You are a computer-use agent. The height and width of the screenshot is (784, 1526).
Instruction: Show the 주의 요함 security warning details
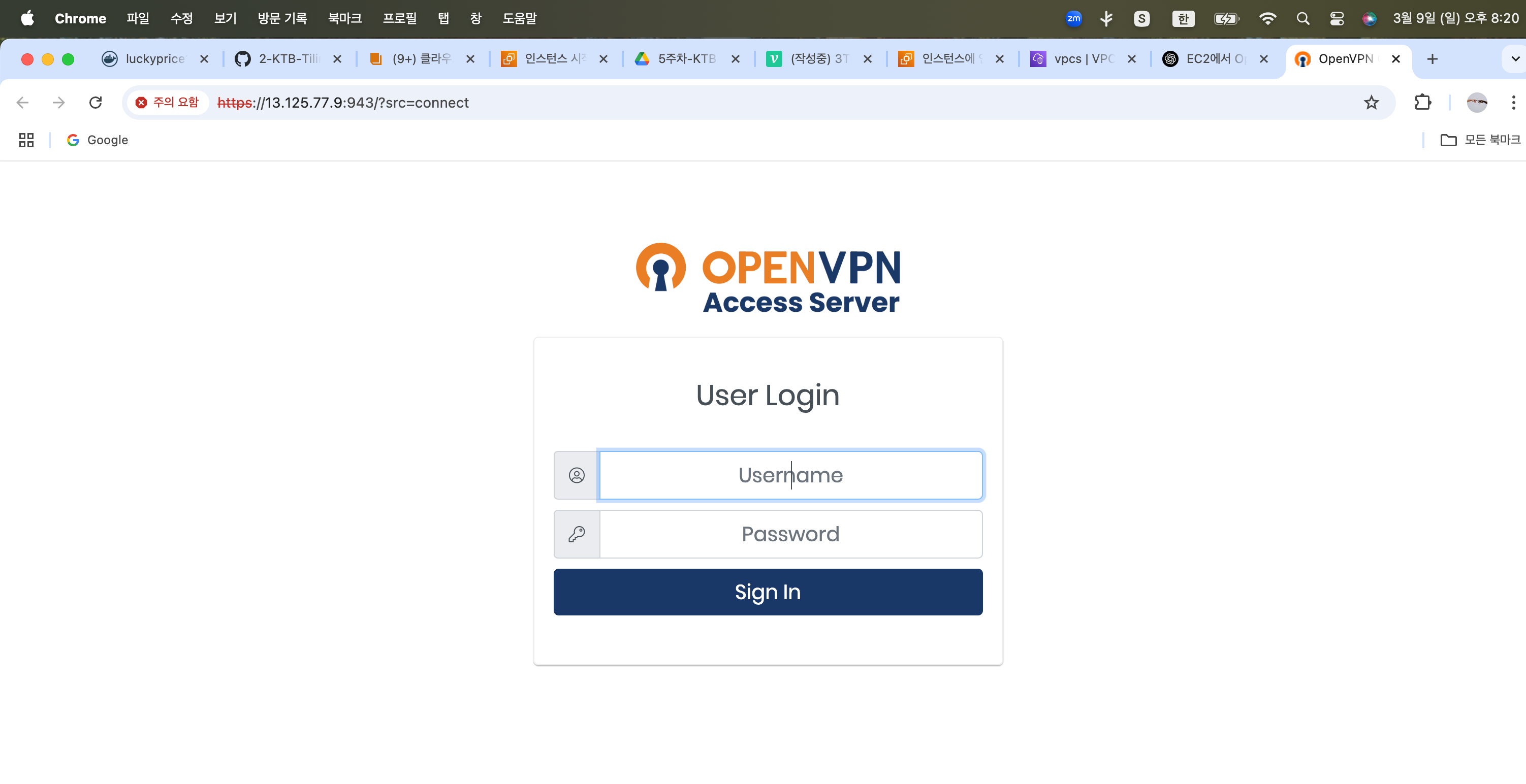point(168,103)
